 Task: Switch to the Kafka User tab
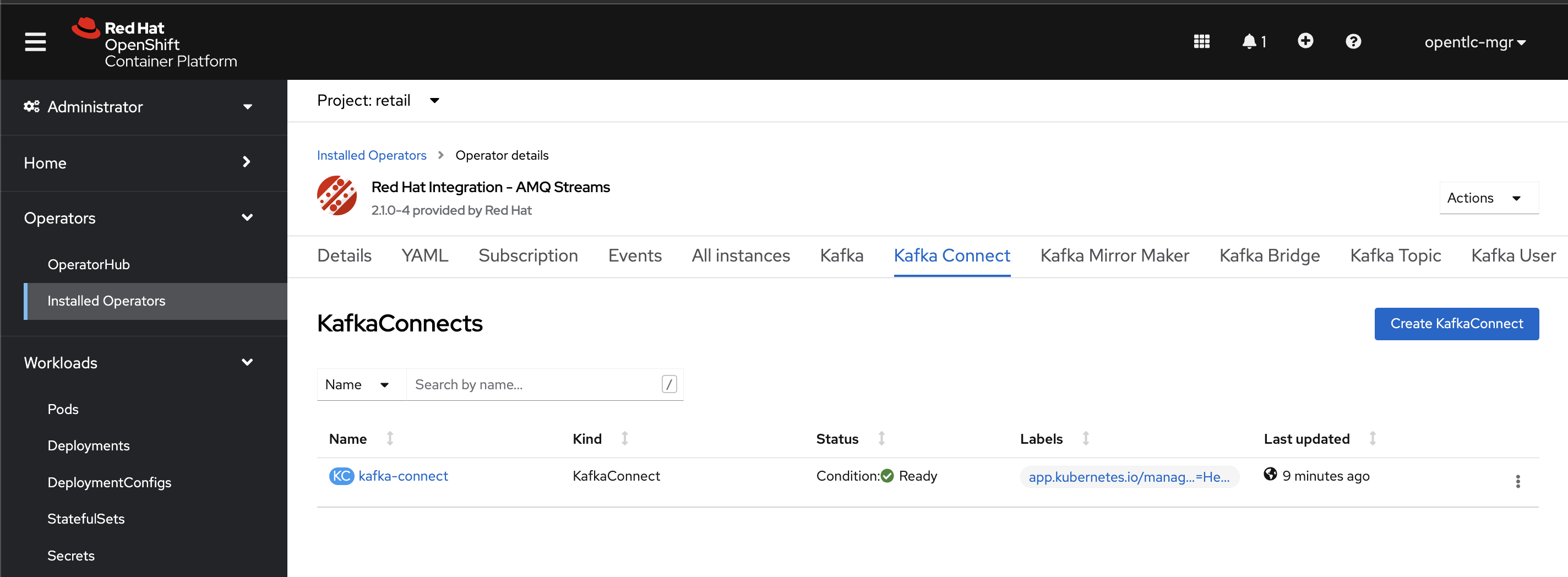[1513, 255]
